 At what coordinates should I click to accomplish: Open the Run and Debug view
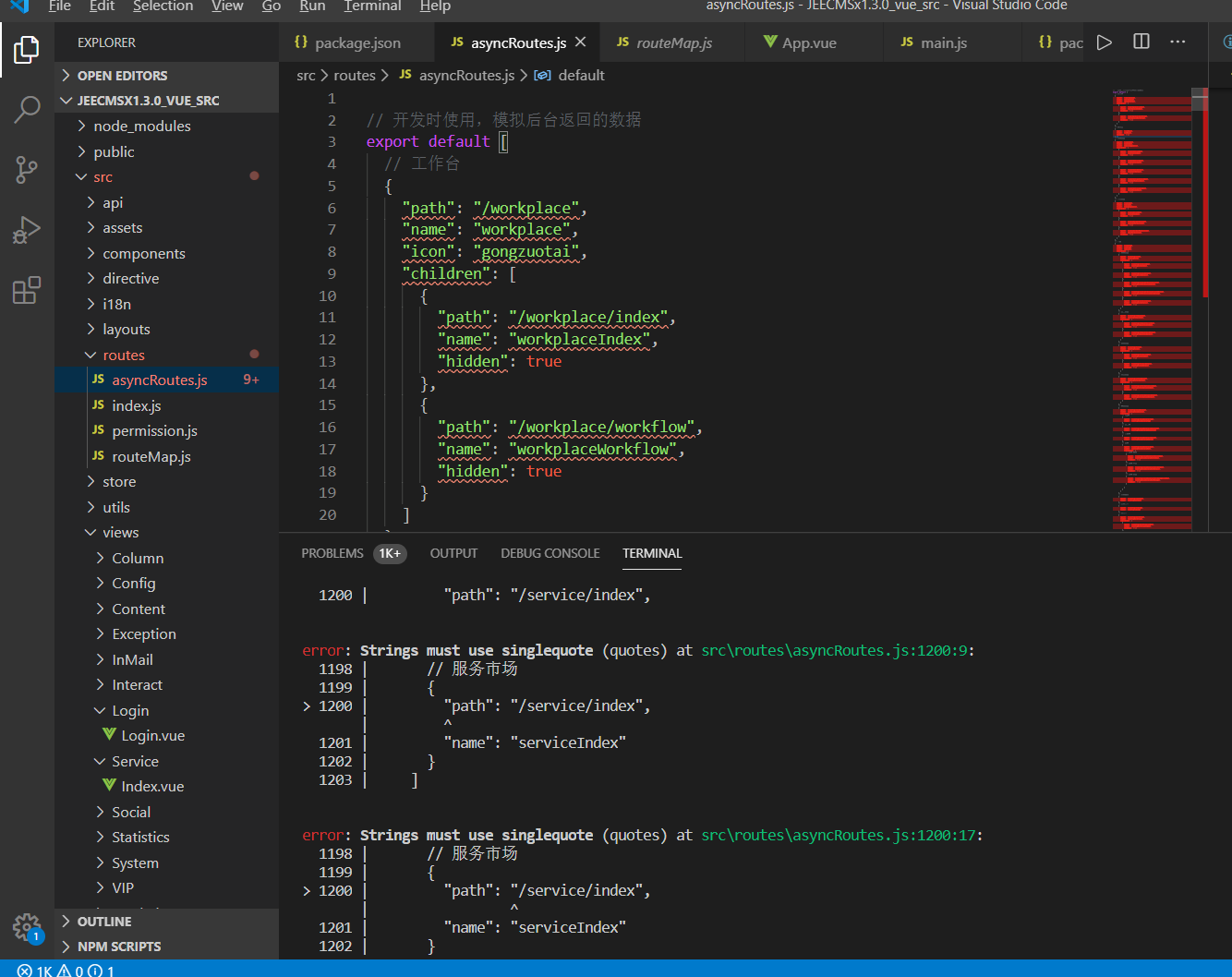point(27,230)
